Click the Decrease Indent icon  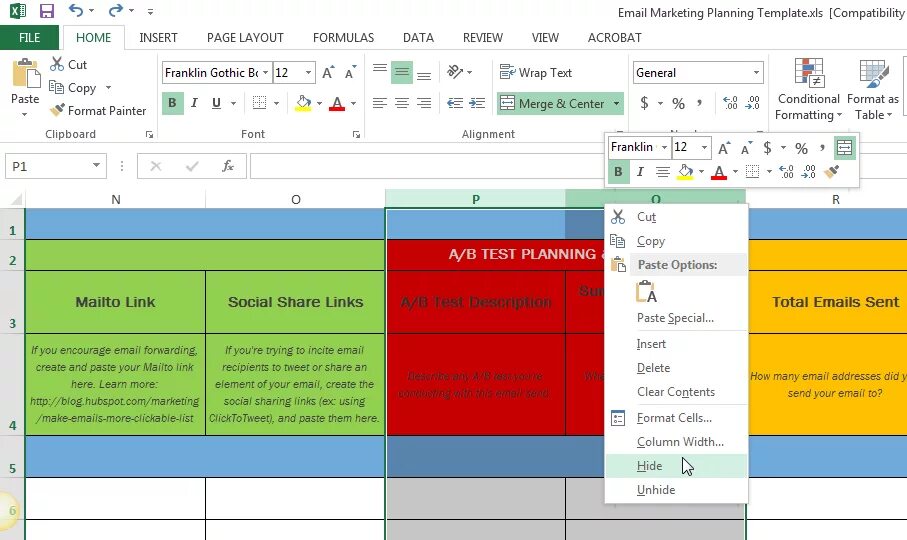pyautogui.click(x=455, y=103)
